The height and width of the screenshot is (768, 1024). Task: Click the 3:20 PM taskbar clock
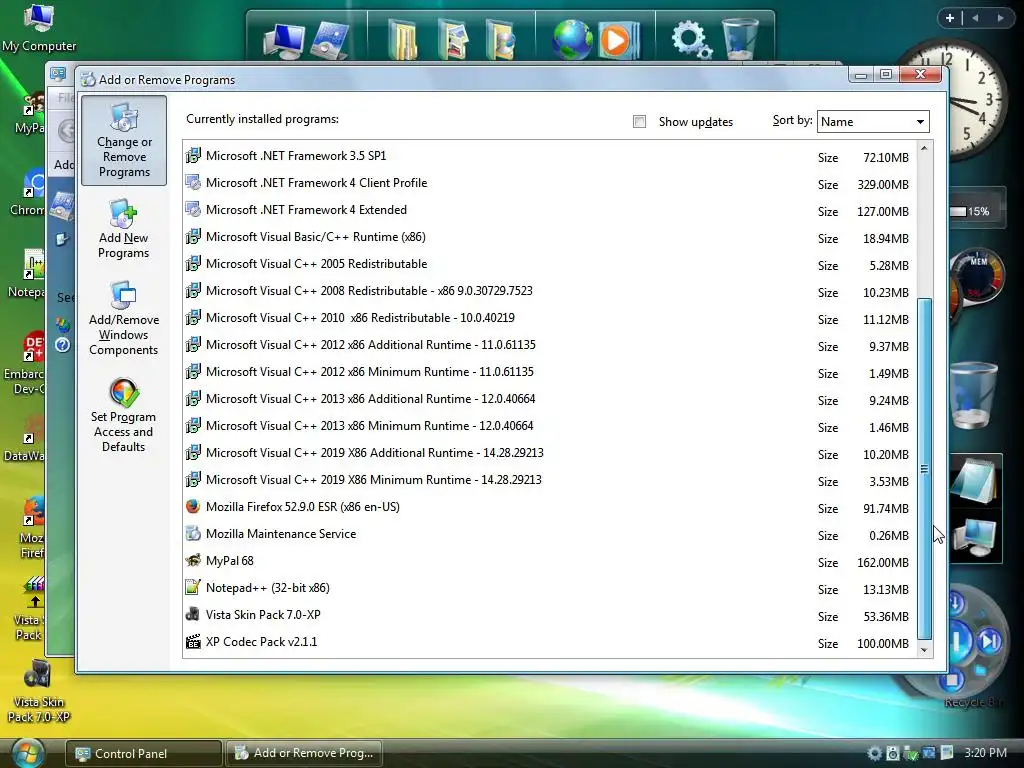[985, 752]
